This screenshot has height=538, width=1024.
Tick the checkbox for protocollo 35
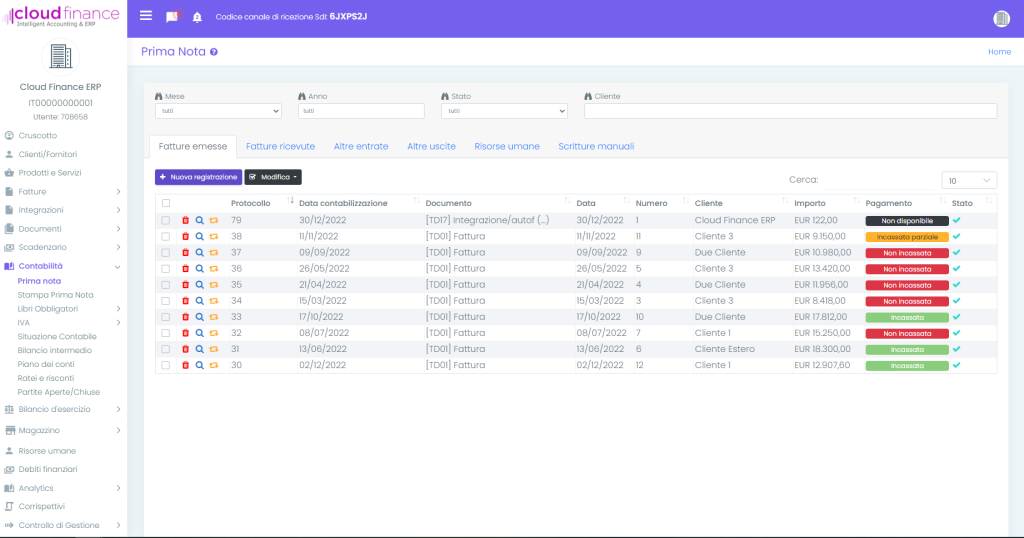pyautogui.click(x=166, y=285)
